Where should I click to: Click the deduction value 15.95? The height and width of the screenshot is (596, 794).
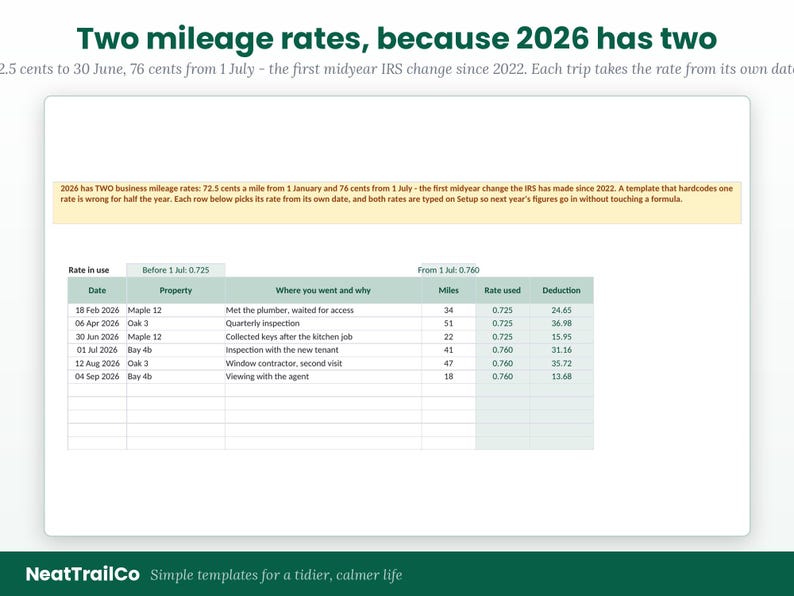tap(562, 337)
